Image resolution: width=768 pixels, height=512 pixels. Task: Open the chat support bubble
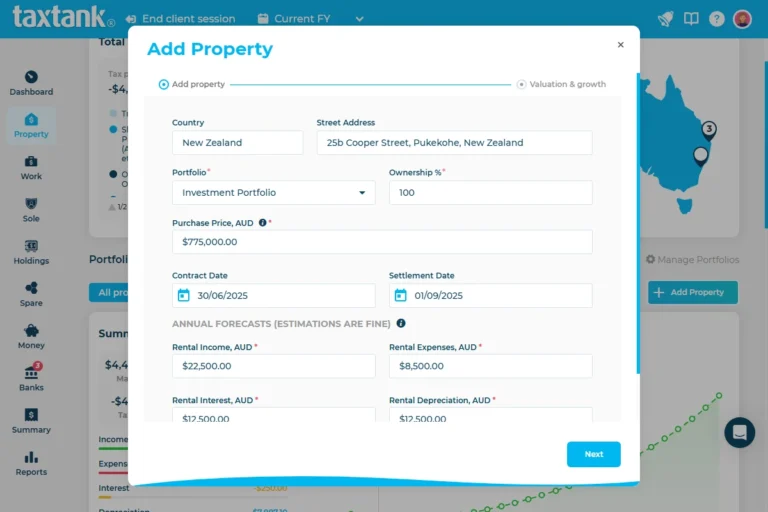point(739,433)
